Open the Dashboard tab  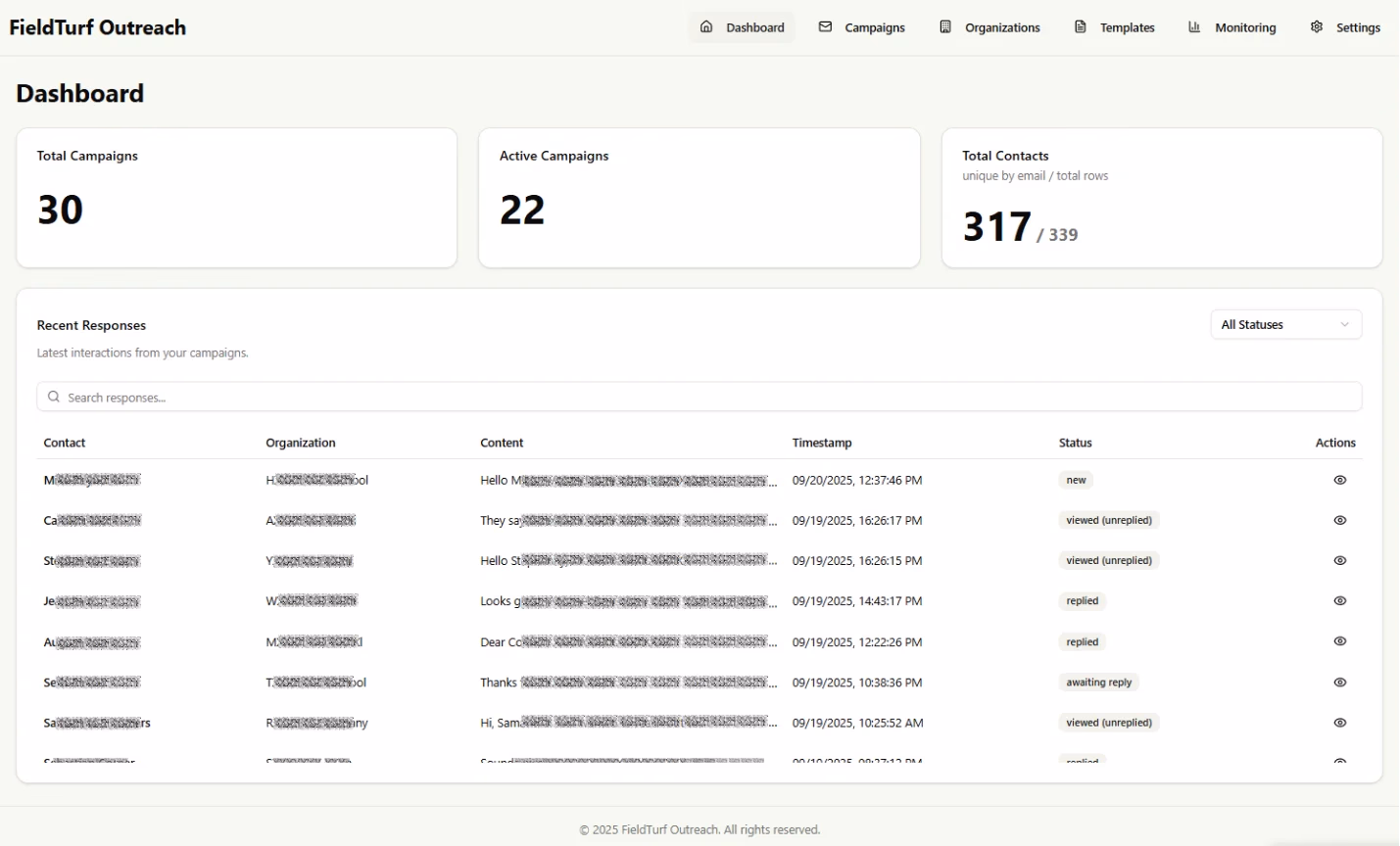click(742, 27)
